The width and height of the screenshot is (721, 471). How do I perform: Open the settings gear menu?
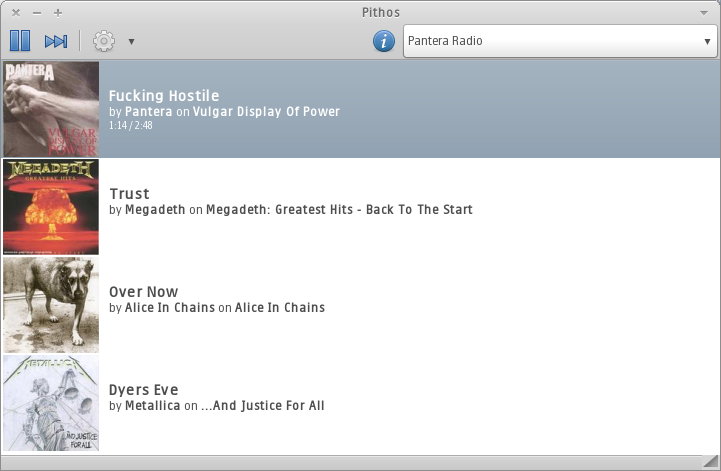coord(104,41)
